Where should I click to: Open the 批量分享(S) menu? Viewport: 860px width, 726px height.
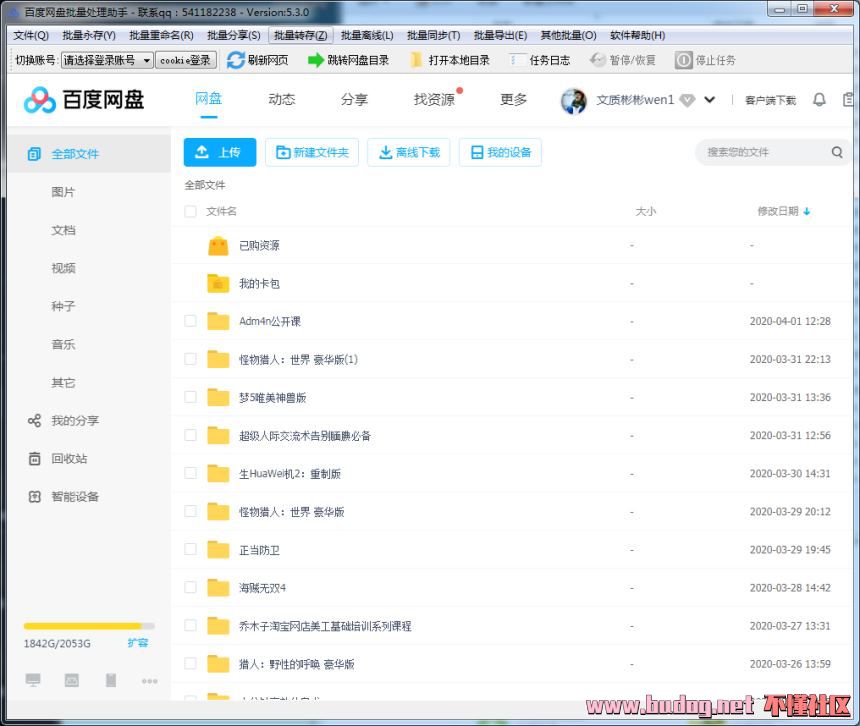click(234, 36)
